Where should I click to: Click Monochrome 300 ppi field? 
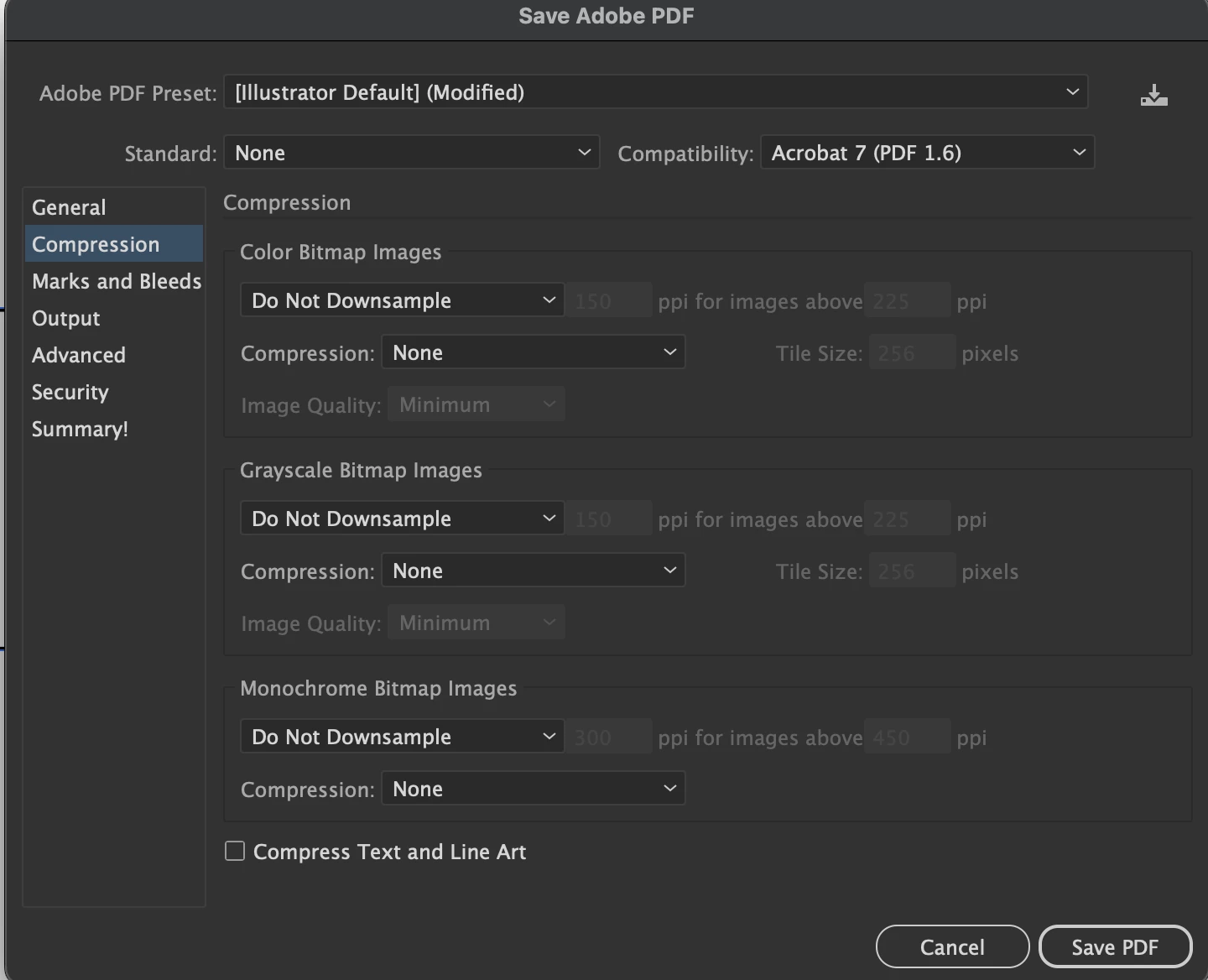point(609,737)
